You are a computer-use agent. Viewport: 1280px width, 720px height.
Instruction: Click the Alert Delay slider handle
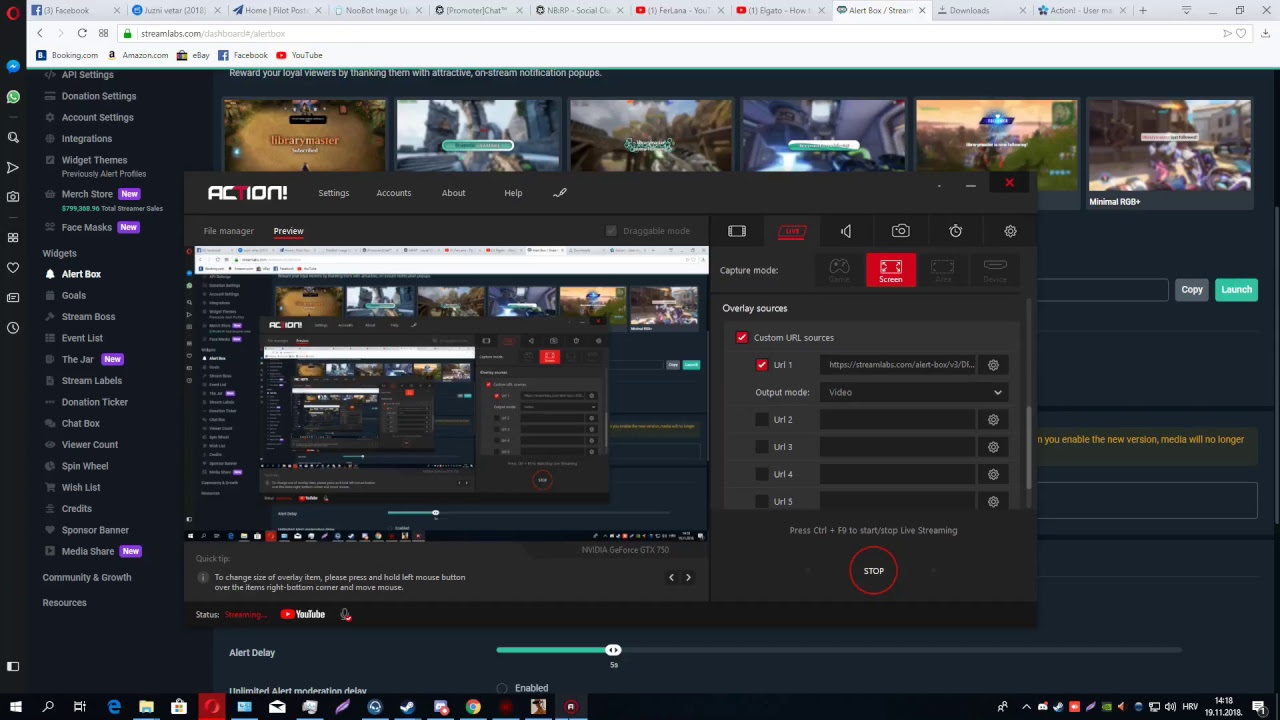point(613,650)
